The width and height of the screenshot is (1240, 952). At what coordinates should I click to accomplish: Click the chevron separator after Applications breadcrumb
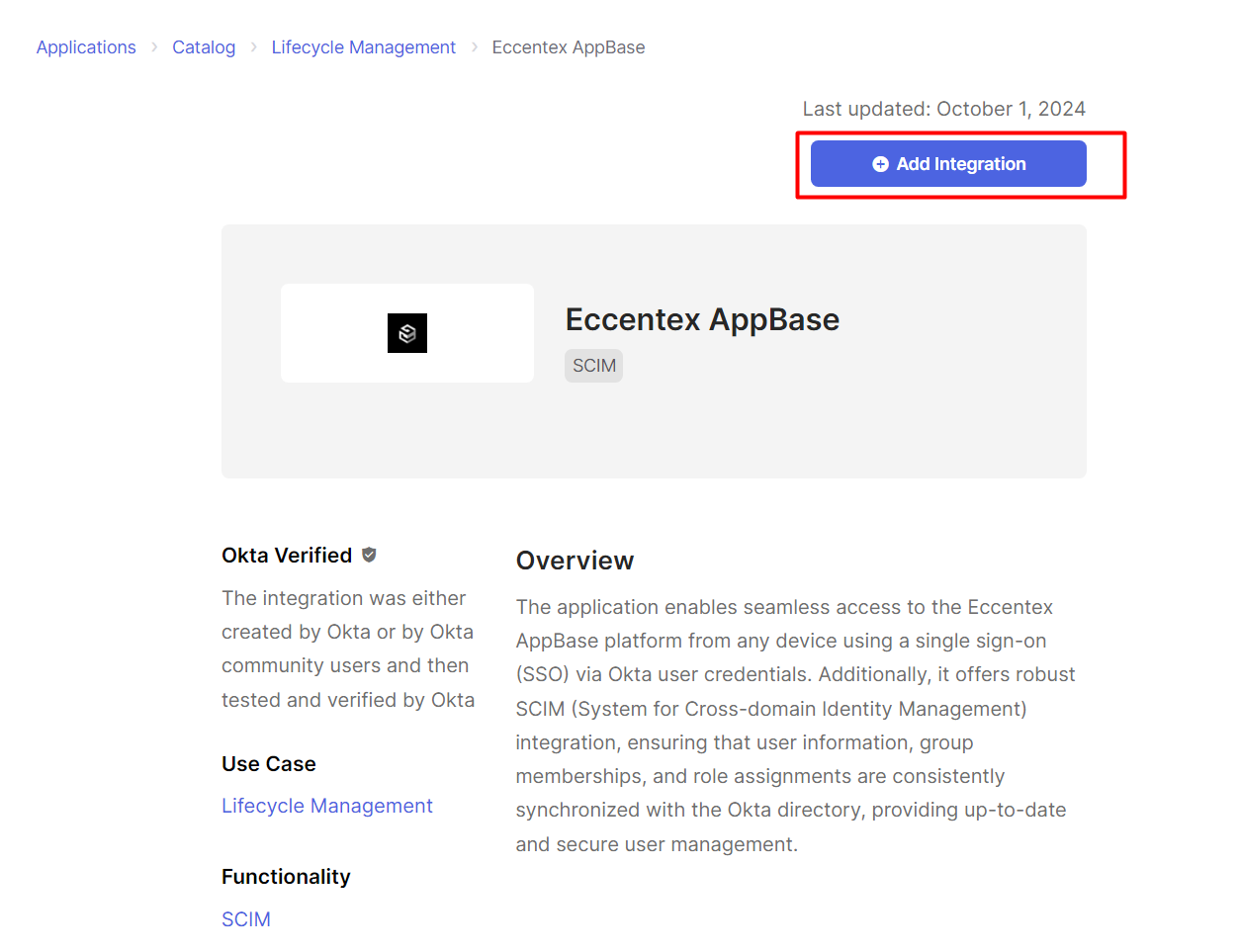[x=154, y=47]
